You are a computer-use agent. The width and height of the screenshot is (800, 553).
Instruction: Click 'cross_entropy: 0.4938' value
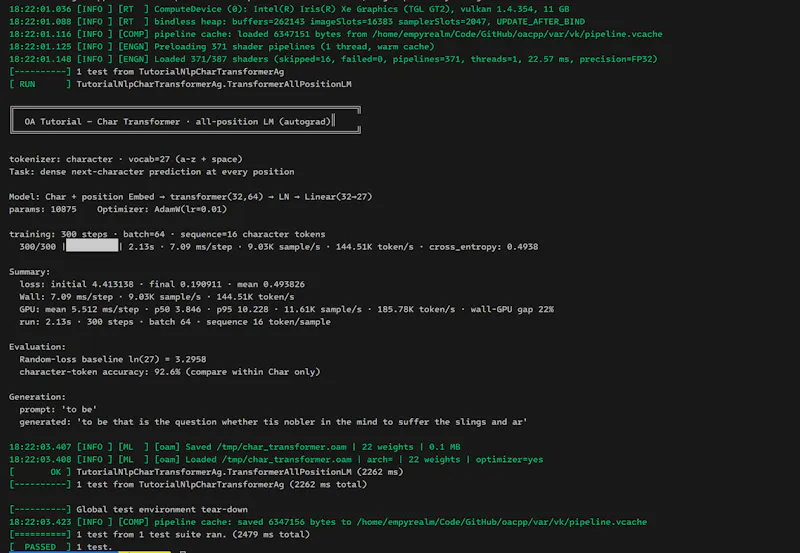483,247
